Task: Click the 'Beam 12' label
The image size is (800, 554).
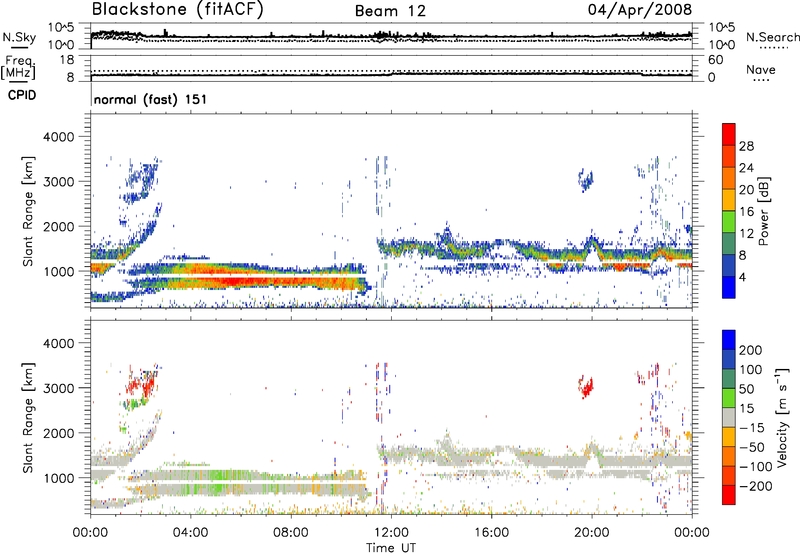Action: (x=390, y=11)
